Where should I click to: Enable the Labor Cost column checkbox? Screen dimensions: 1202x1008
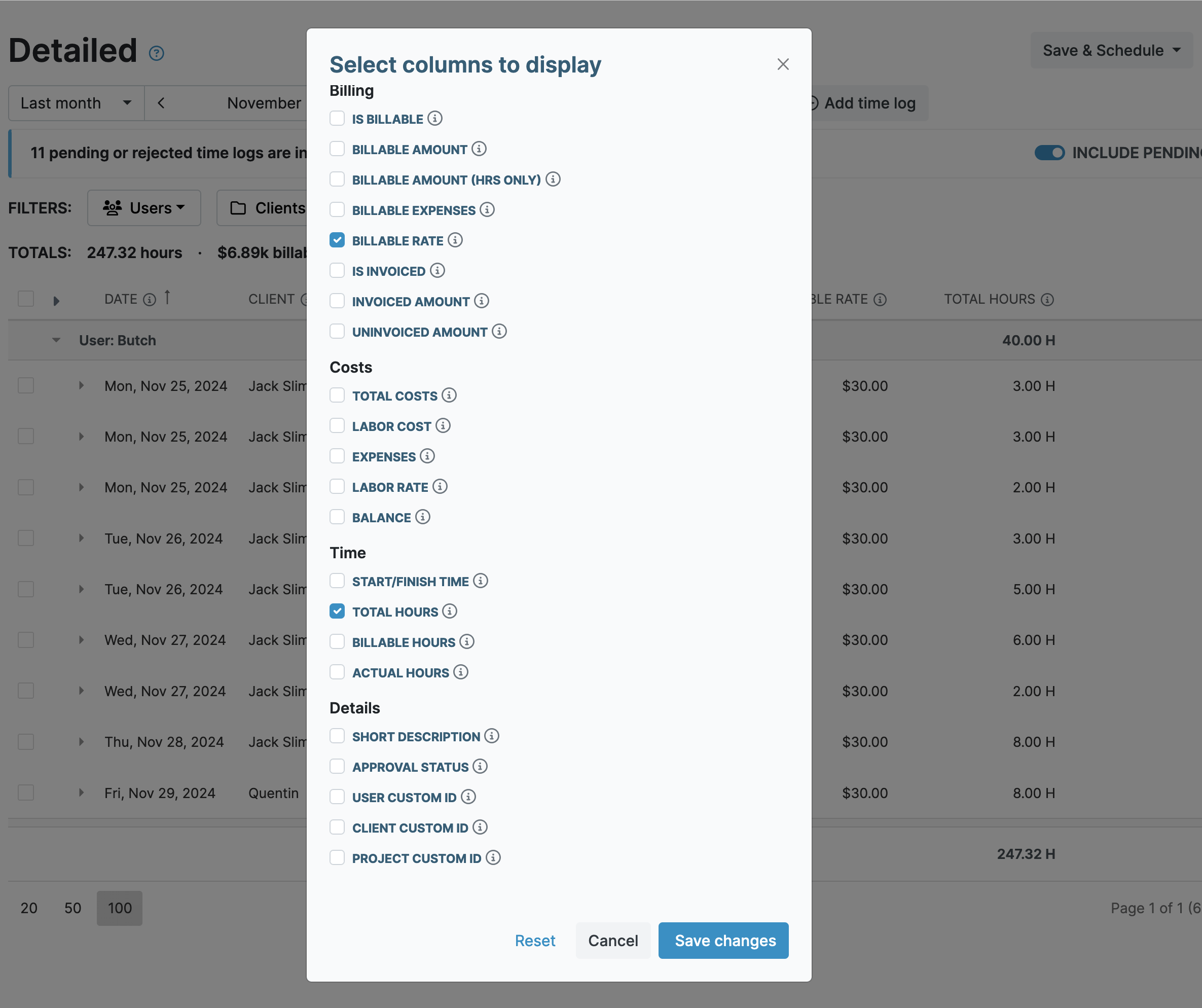coord(337,426)
